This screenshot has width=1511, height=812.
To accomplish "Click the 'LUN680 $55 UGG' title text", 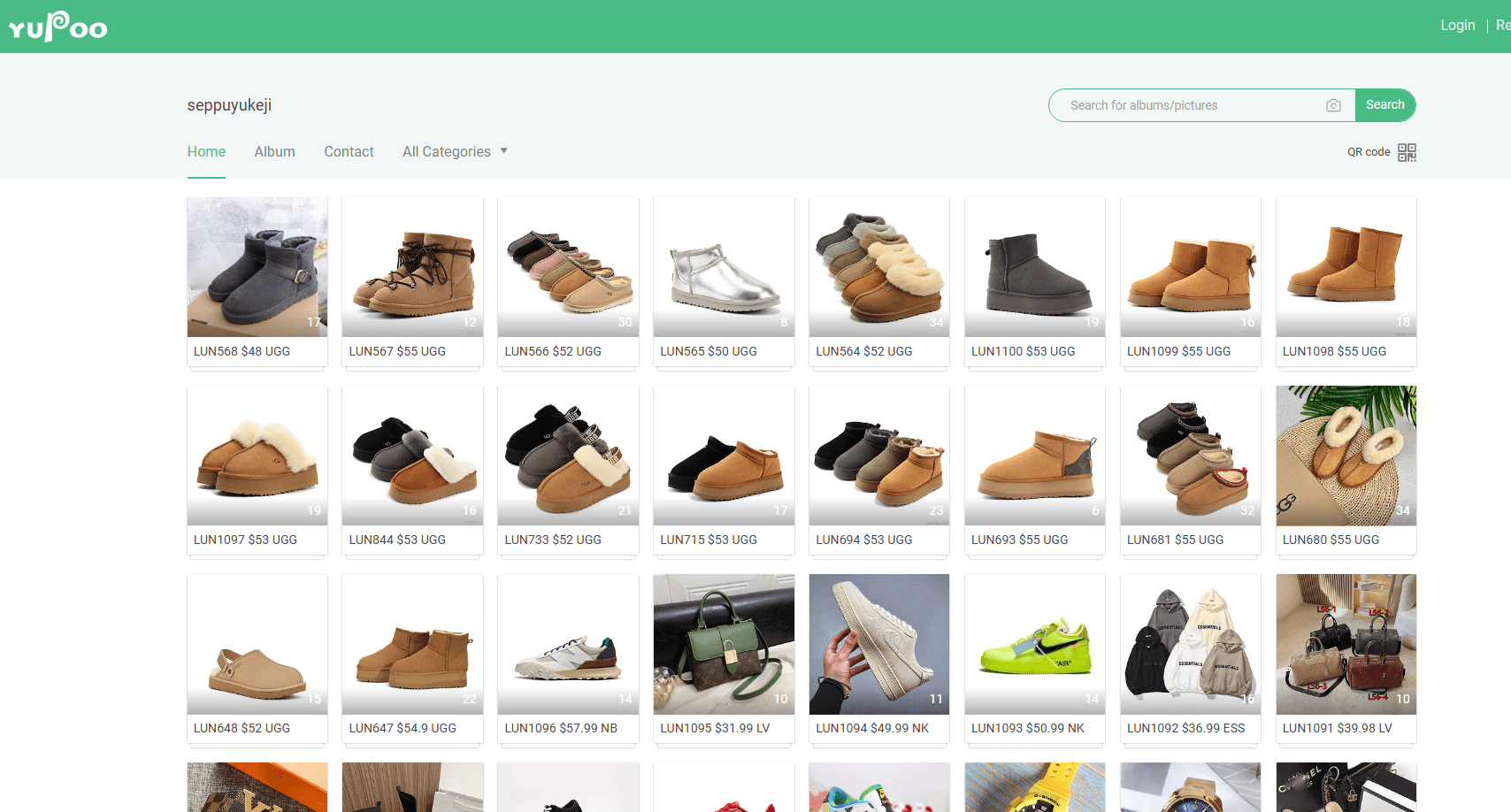I will [1331, 540].
